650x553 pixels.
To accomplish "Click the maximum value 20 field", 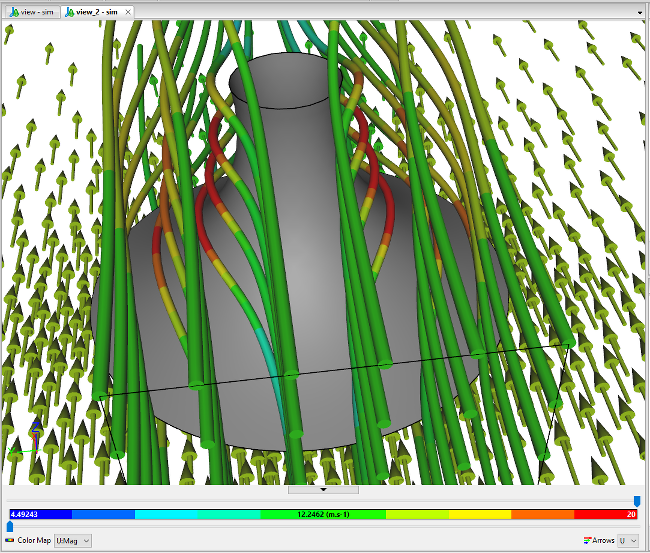I will point(631,513).
